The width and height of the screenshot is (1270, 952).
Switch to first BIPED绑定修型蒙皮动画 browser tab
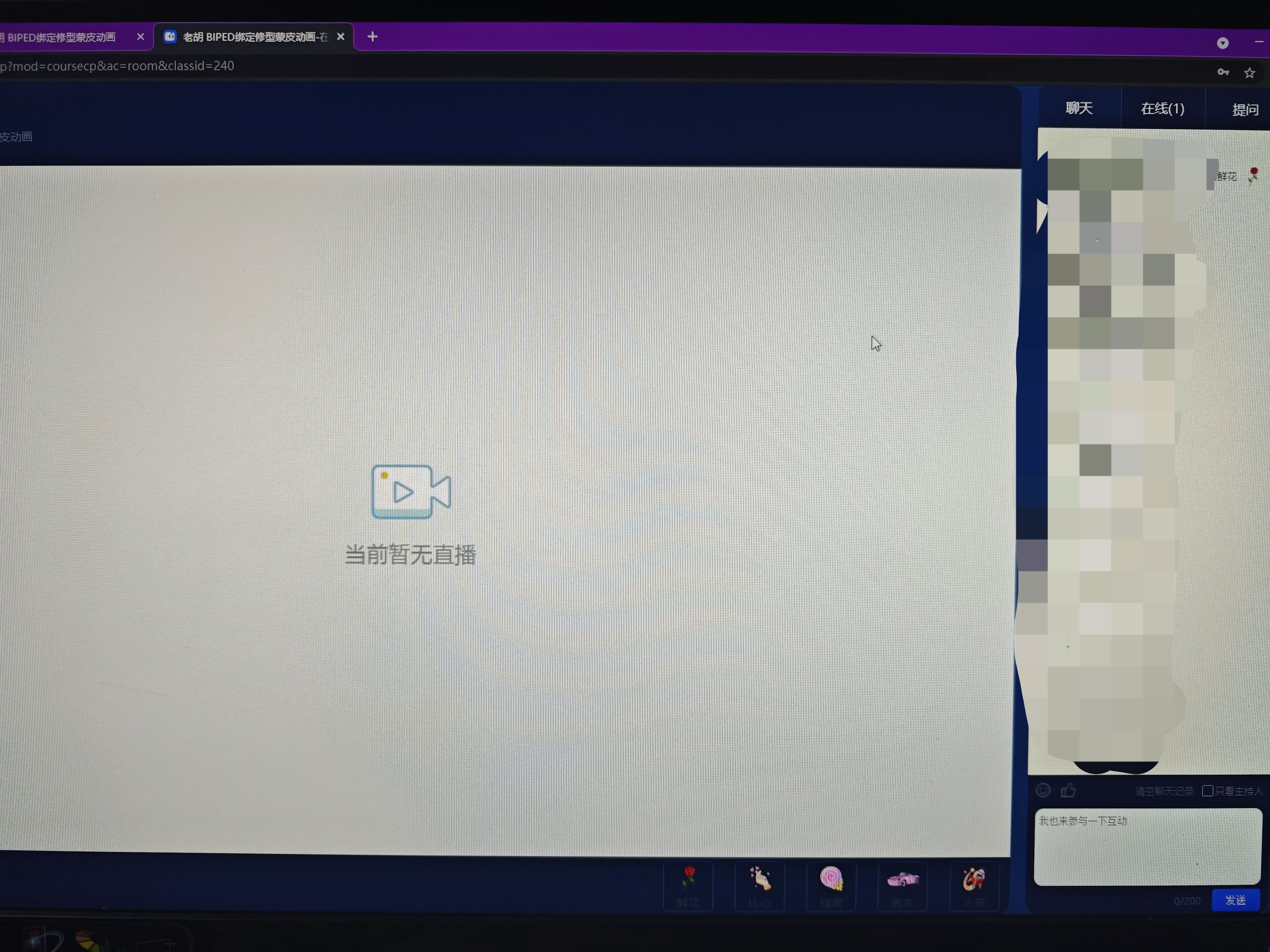(63, 37)
